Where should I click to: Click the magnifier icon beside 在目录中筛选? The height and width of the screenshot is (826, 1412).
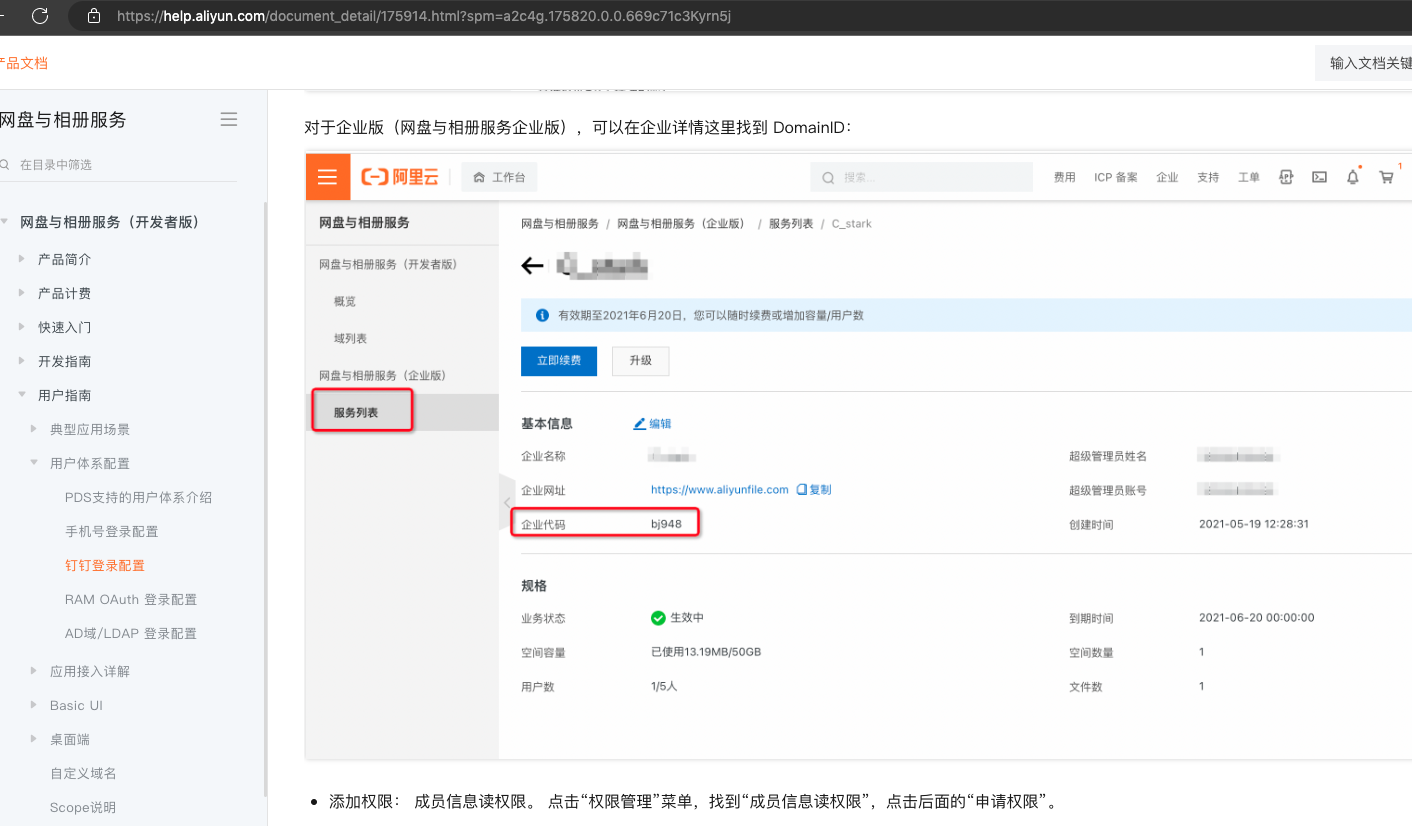(x=5, y=164)
